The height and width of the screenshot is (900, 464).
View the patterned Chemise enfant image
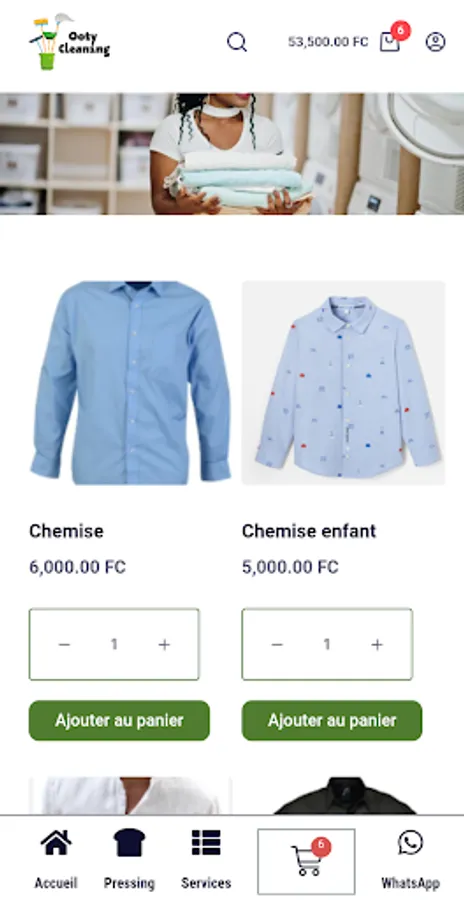point(343,383)
